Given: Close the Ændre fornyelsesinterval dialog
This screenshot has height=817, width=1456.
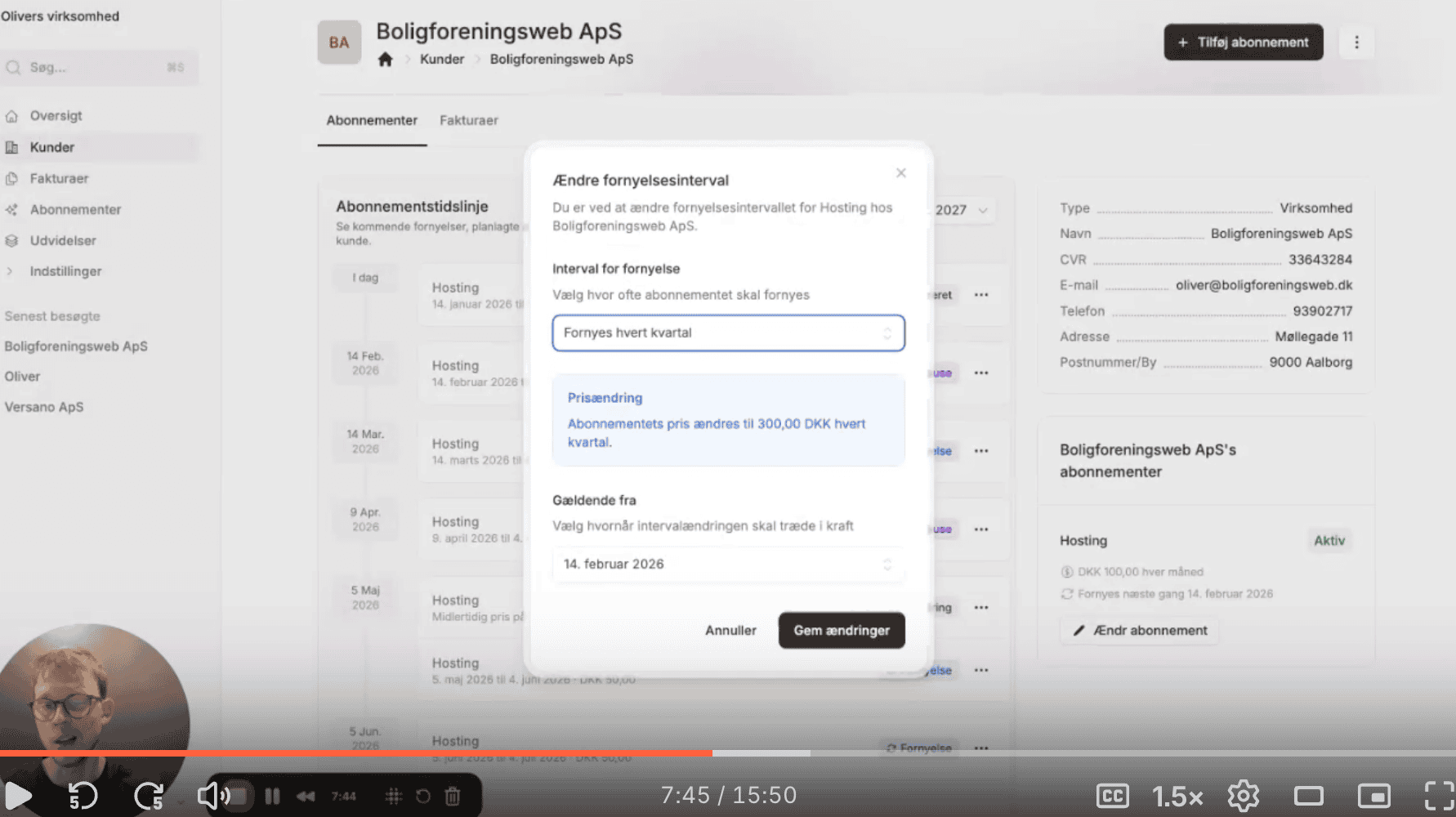Looking at the screenshot, I should [900, 173].
